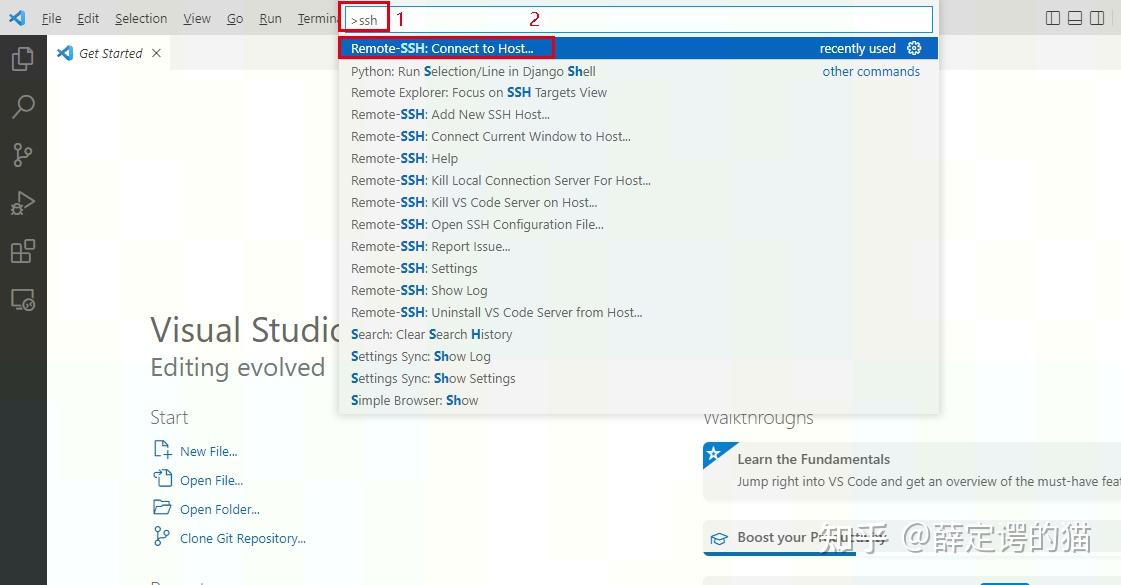Image resolution: width=1121 pixels, height=585 pixels.
Task: Open the Run and Debug view
Action: tap(23, 203)
